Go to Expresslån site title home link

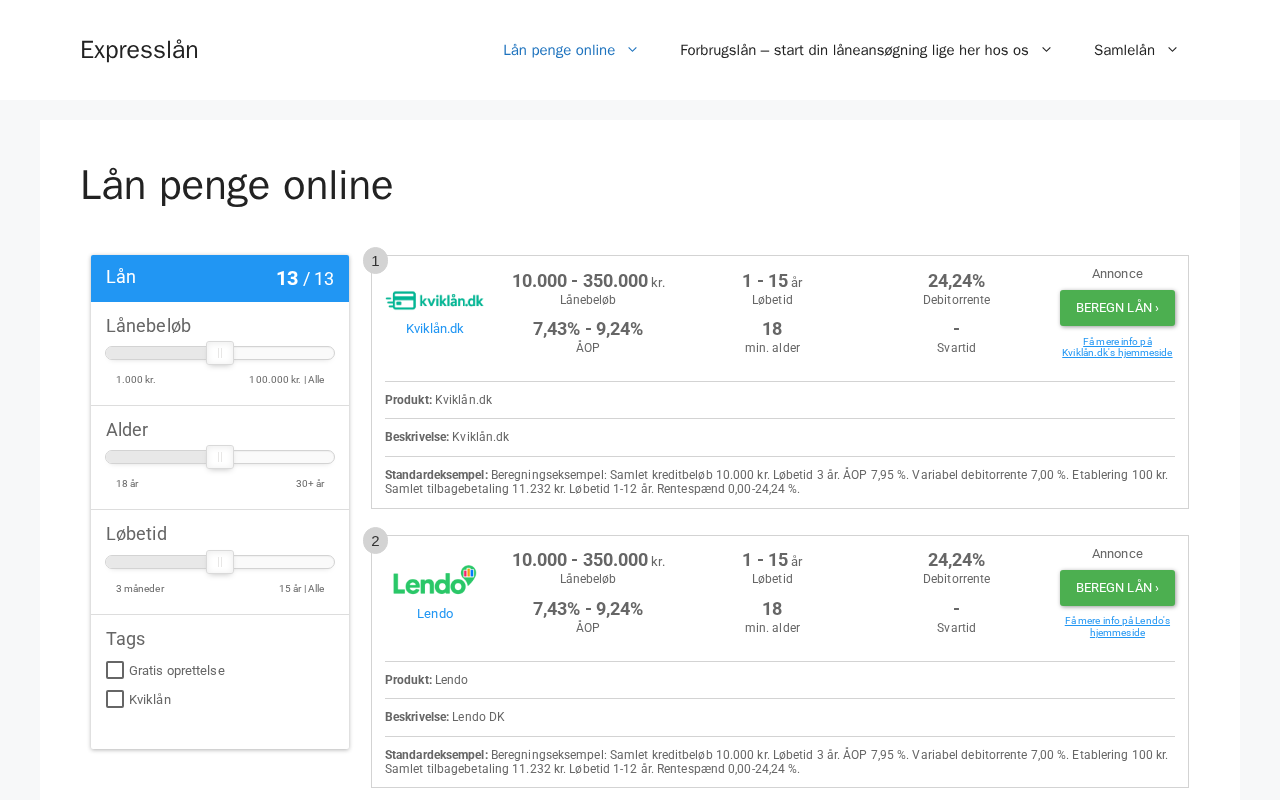pyautogui.click(x=139, y=50)
